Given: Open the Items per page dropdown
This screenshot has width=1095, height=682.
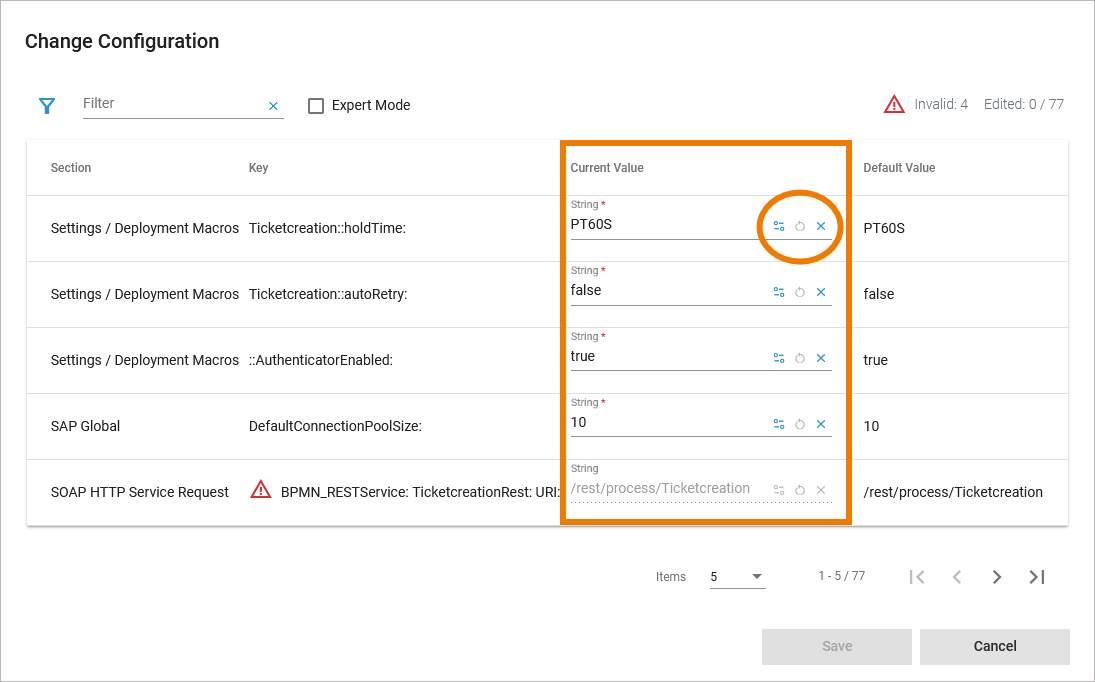Looking at the screenshot, I should [x=737, y=577].
